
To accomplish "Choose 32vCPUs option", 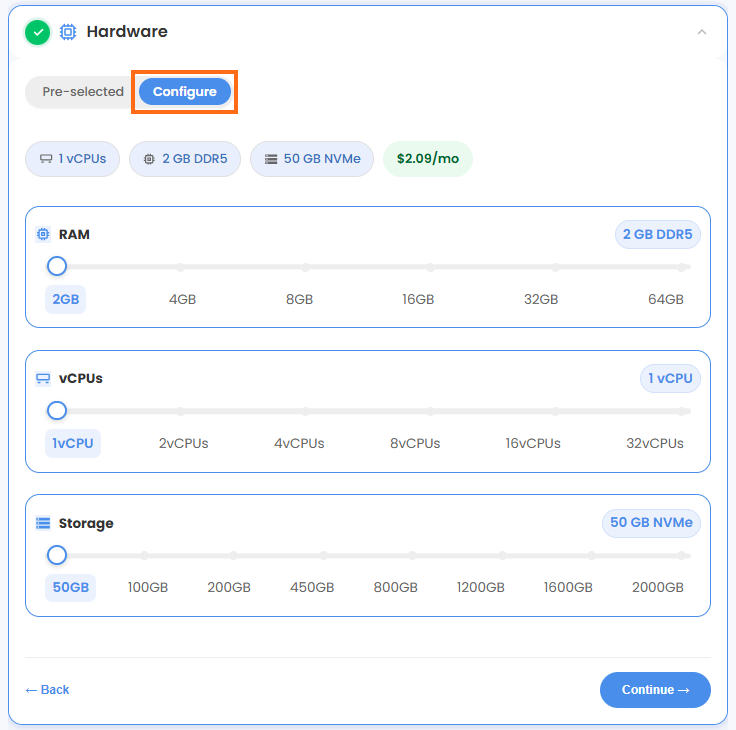I will (x=655, y=443).
